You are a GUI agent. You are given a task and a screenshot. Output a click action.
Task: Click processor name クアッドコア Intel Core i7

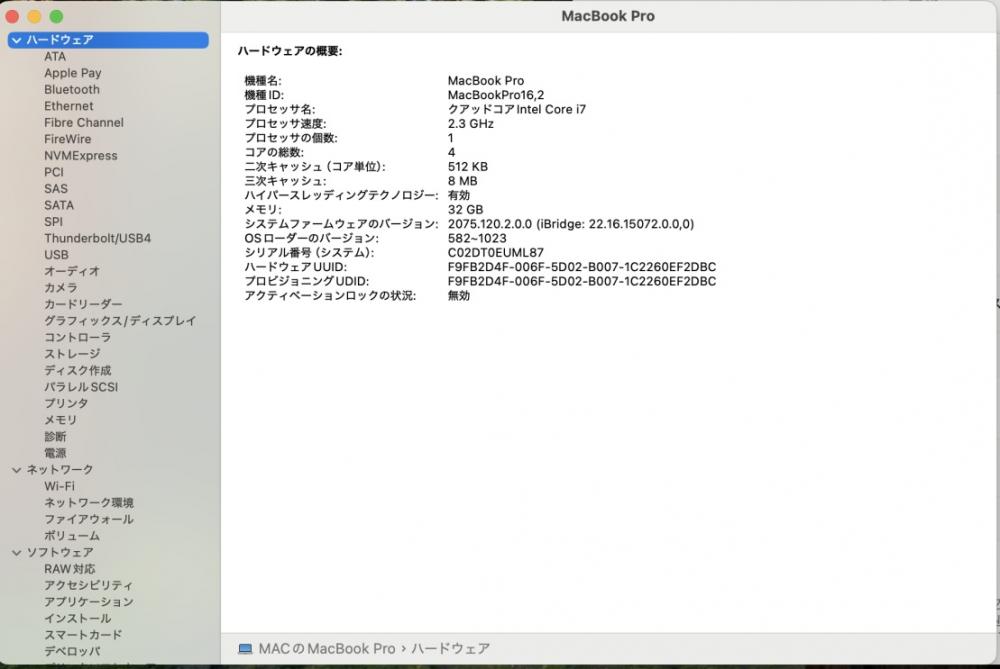(517, 110)
